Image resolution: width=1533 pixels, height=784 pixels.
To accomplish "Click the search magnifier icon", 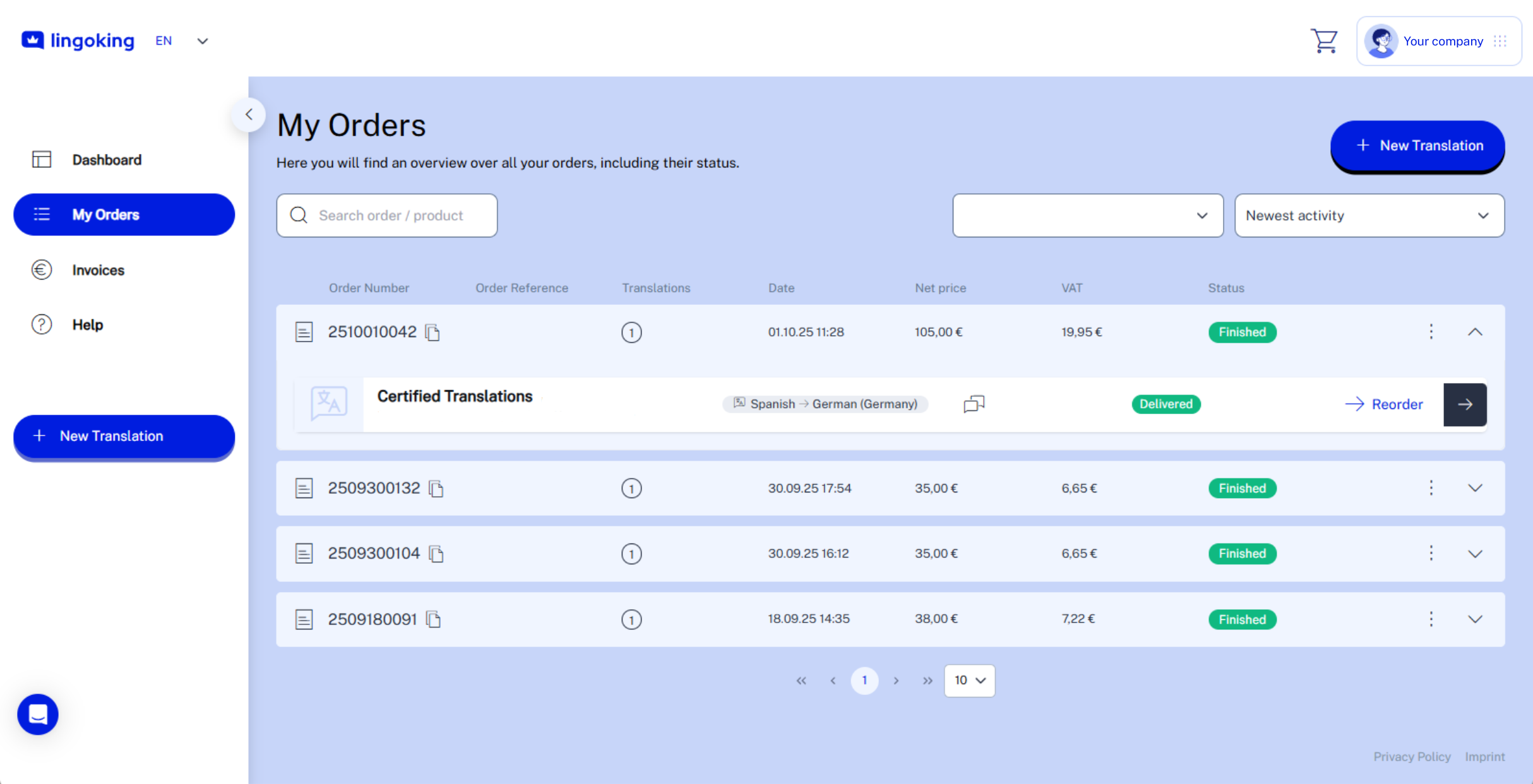I will [299, 215].
